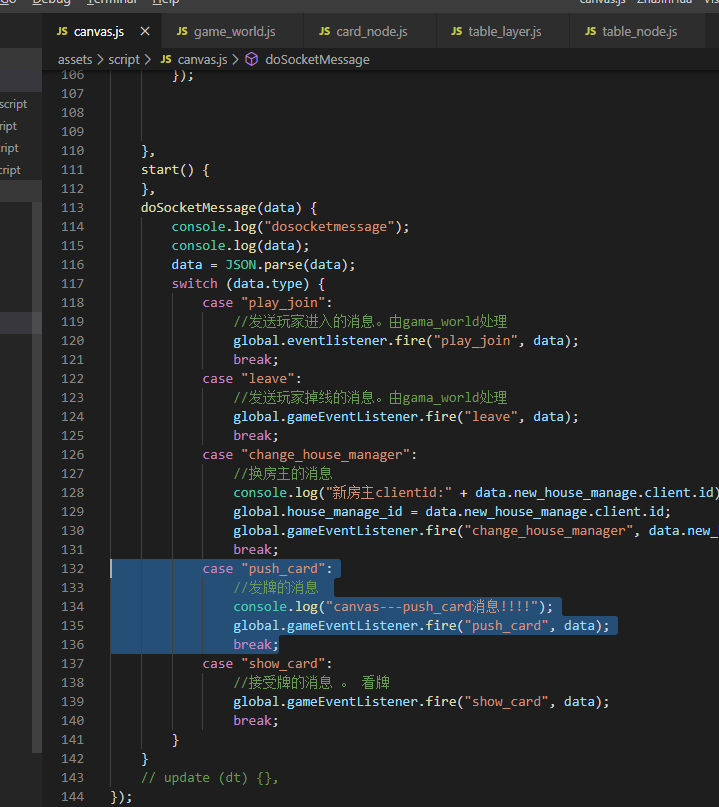Click the global.house_manage_id assignment line

point(452,512)
